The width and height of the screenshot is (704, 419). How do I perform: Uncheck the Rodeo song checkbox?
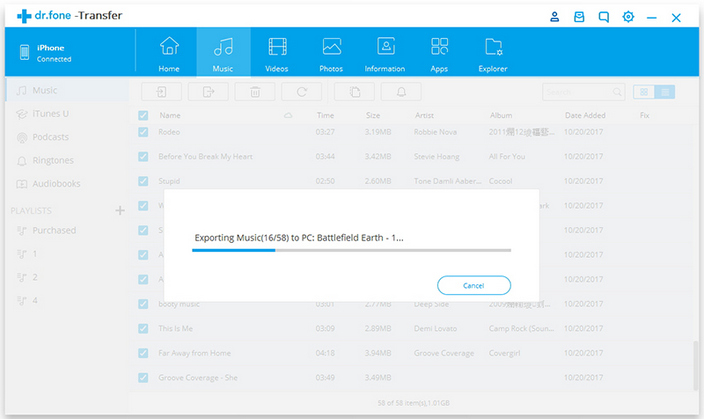click(143, 132)
